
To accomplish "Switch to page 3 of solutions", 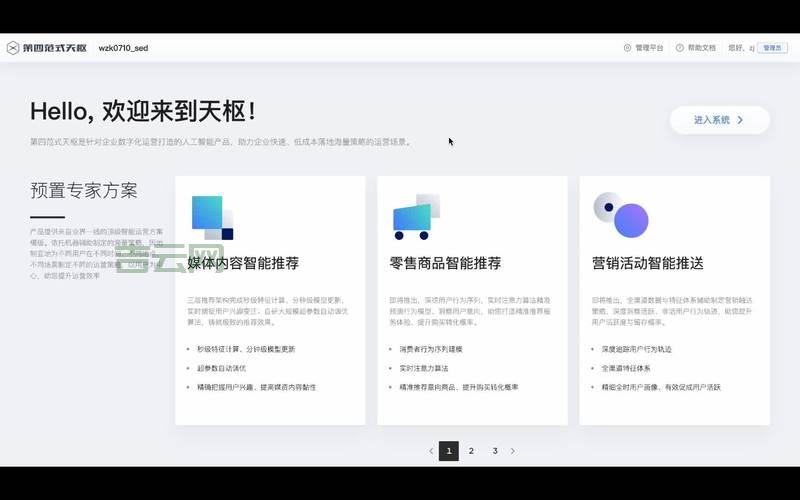I will (495, 451).
